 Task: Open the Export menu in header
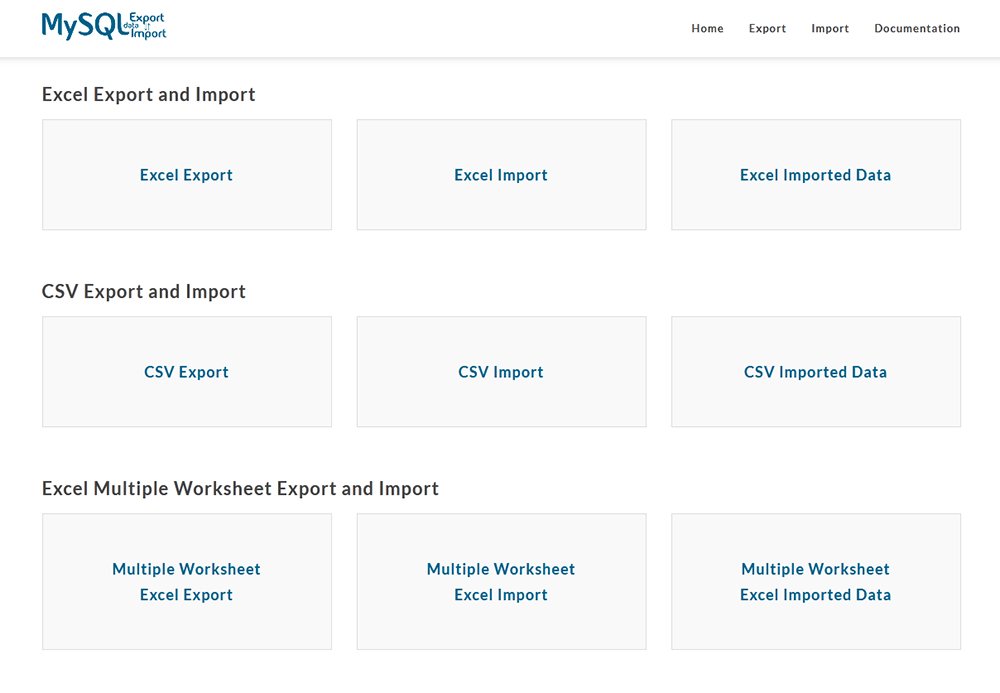[x=767, y=28]
